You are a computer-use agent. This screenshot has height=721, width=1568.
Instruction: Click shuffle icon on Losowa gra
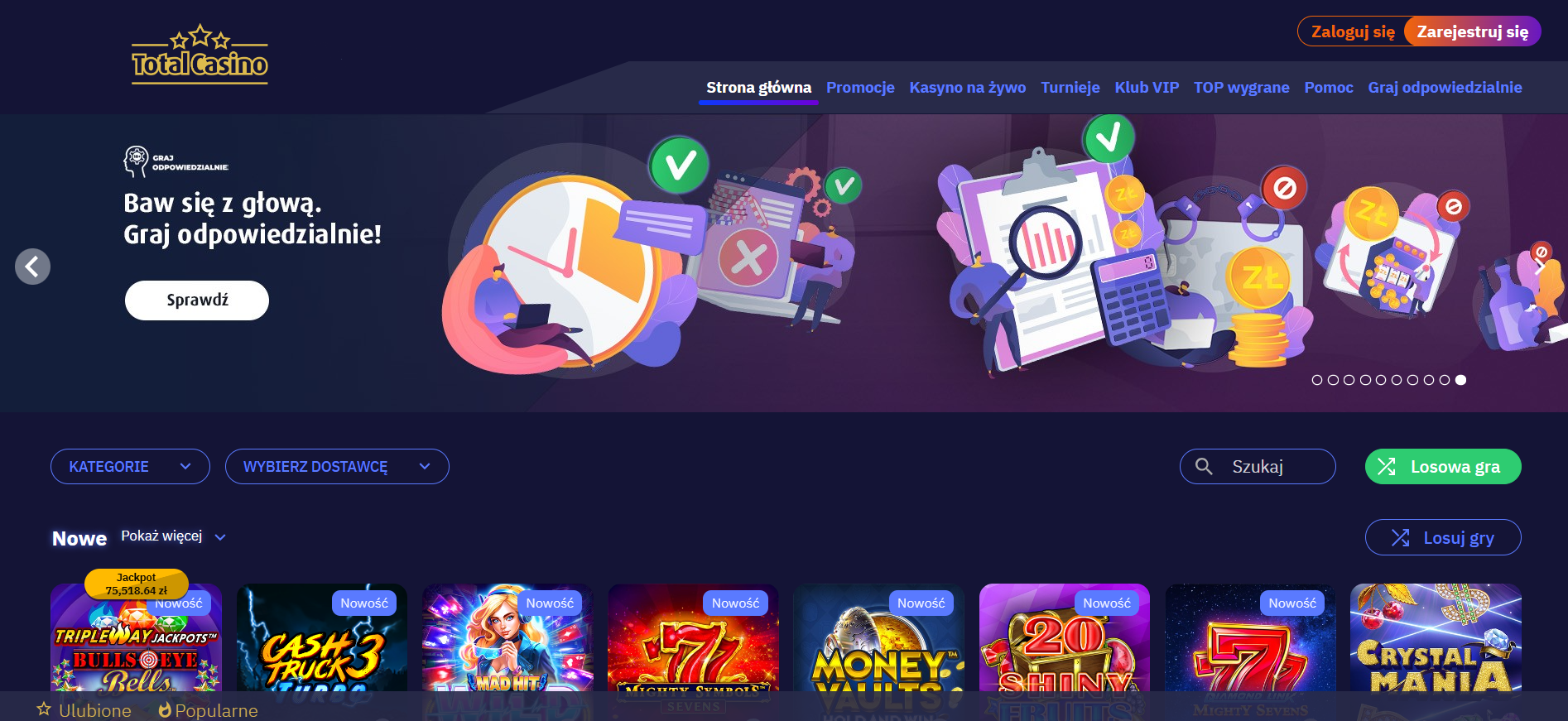point(1387,467)
